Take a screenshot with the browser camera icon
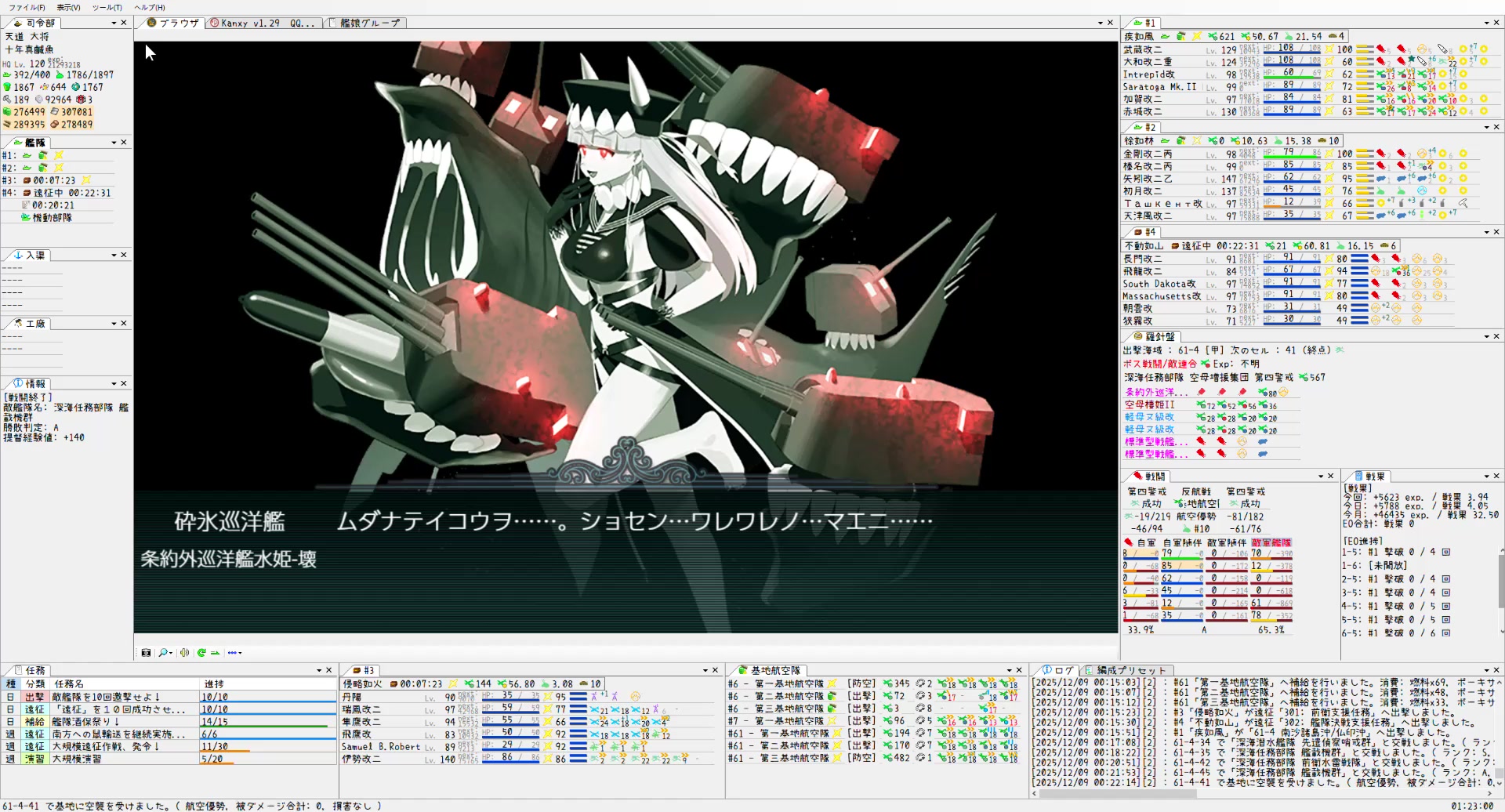Image resolution: width=1505 pixels, height=812 pixels. (146, 652)
